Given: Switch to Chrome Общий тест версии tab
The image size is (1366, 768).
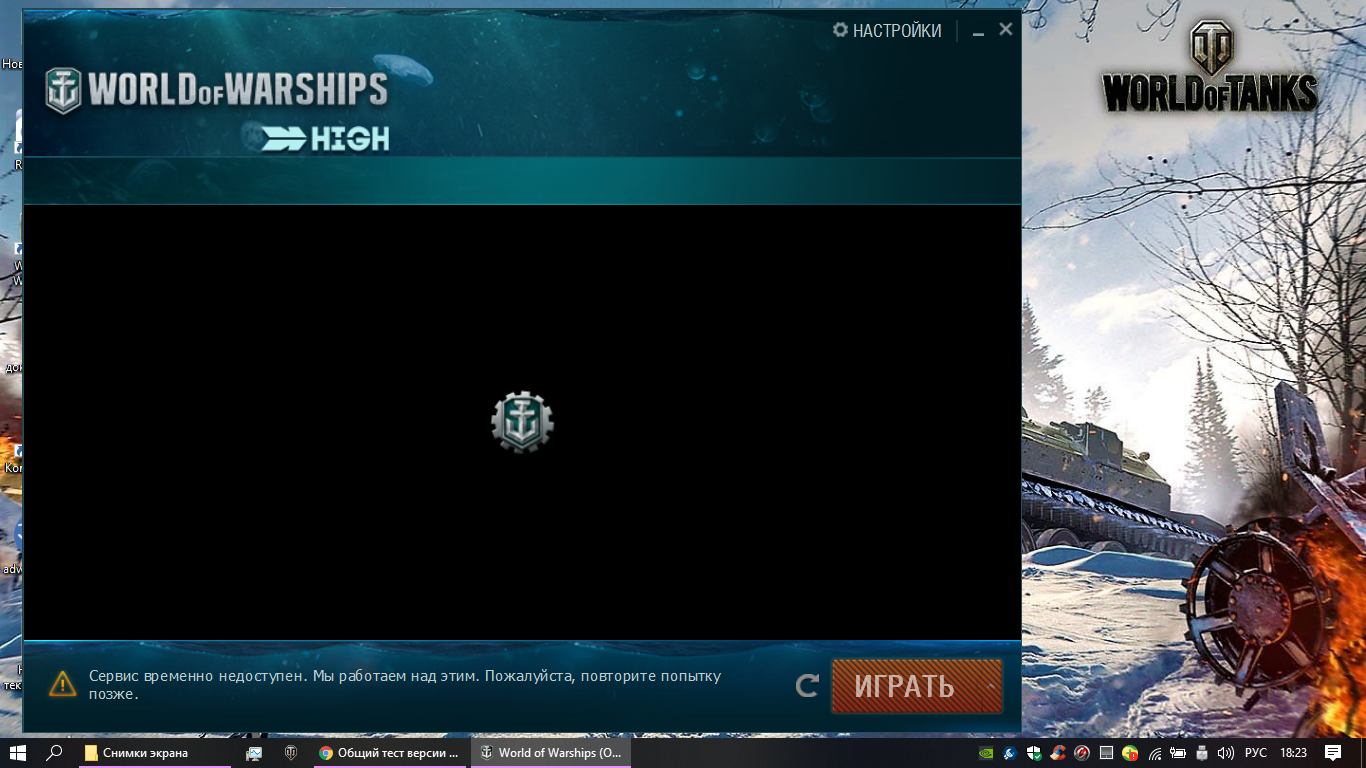Looking at the screenshot, I should tap(390, 753).
